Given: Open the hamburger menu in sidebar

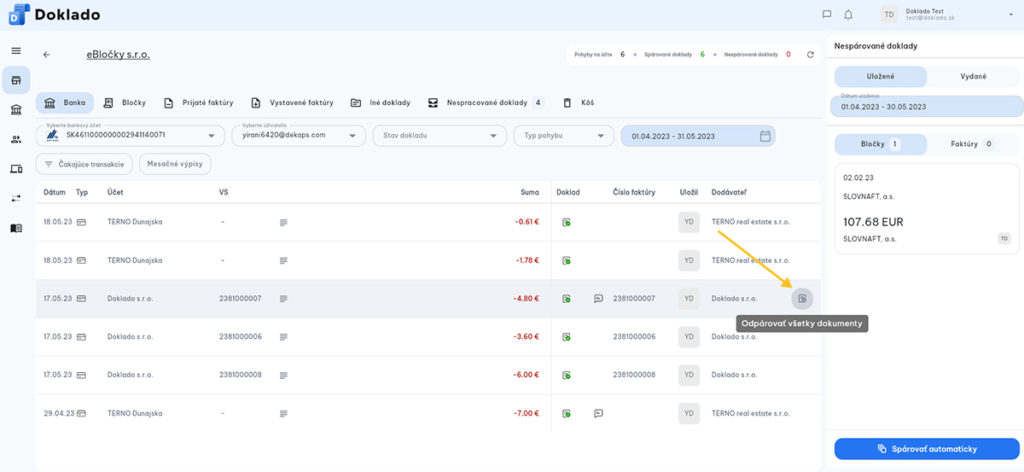Looking at the screenshot, I should pyautogui.click(x=16, y=51).
